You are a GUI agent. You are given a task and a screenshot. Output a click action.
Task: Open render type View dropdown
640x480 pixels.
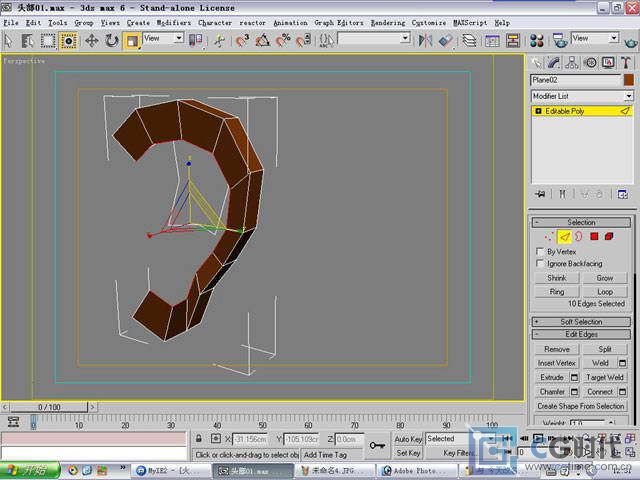point(595,38)
